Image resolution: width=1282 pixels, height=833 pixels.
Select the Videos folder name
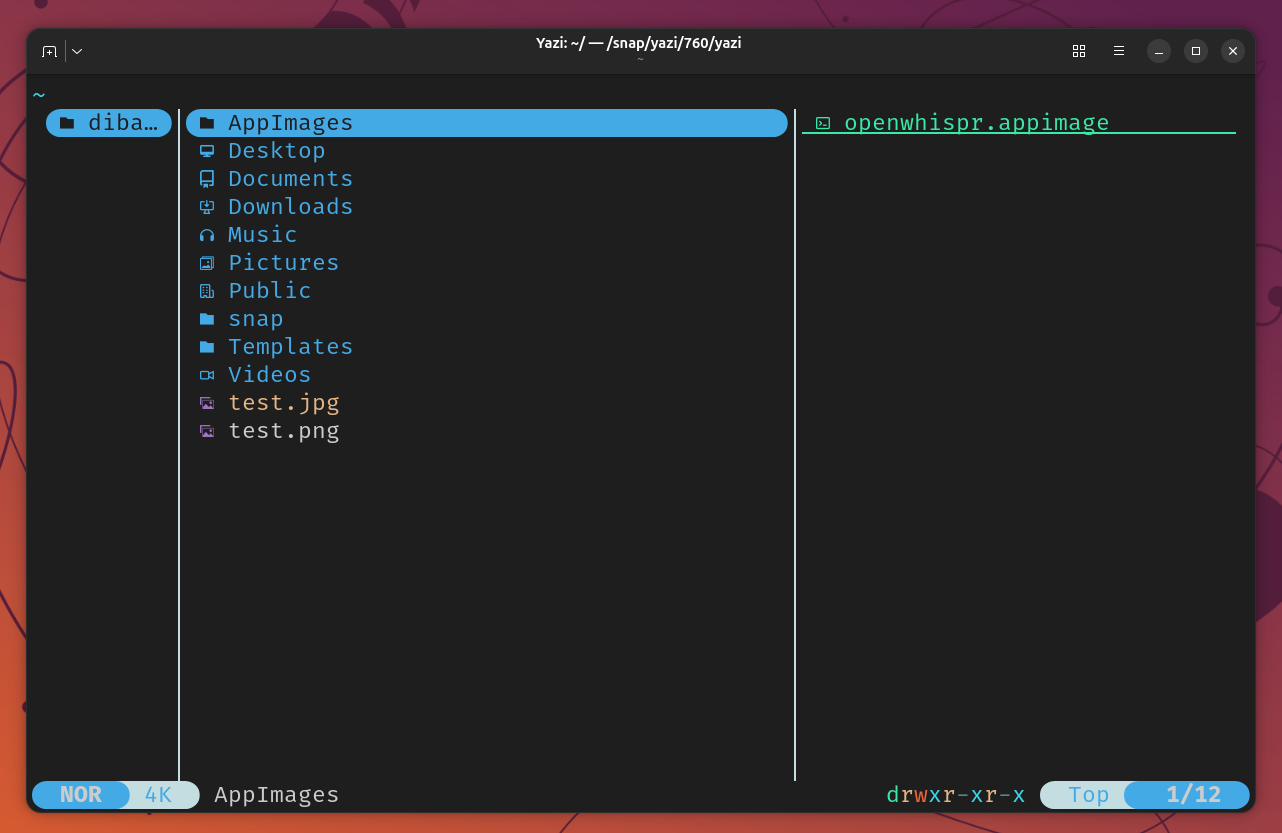pyautogui.click(x=270, y=375)
